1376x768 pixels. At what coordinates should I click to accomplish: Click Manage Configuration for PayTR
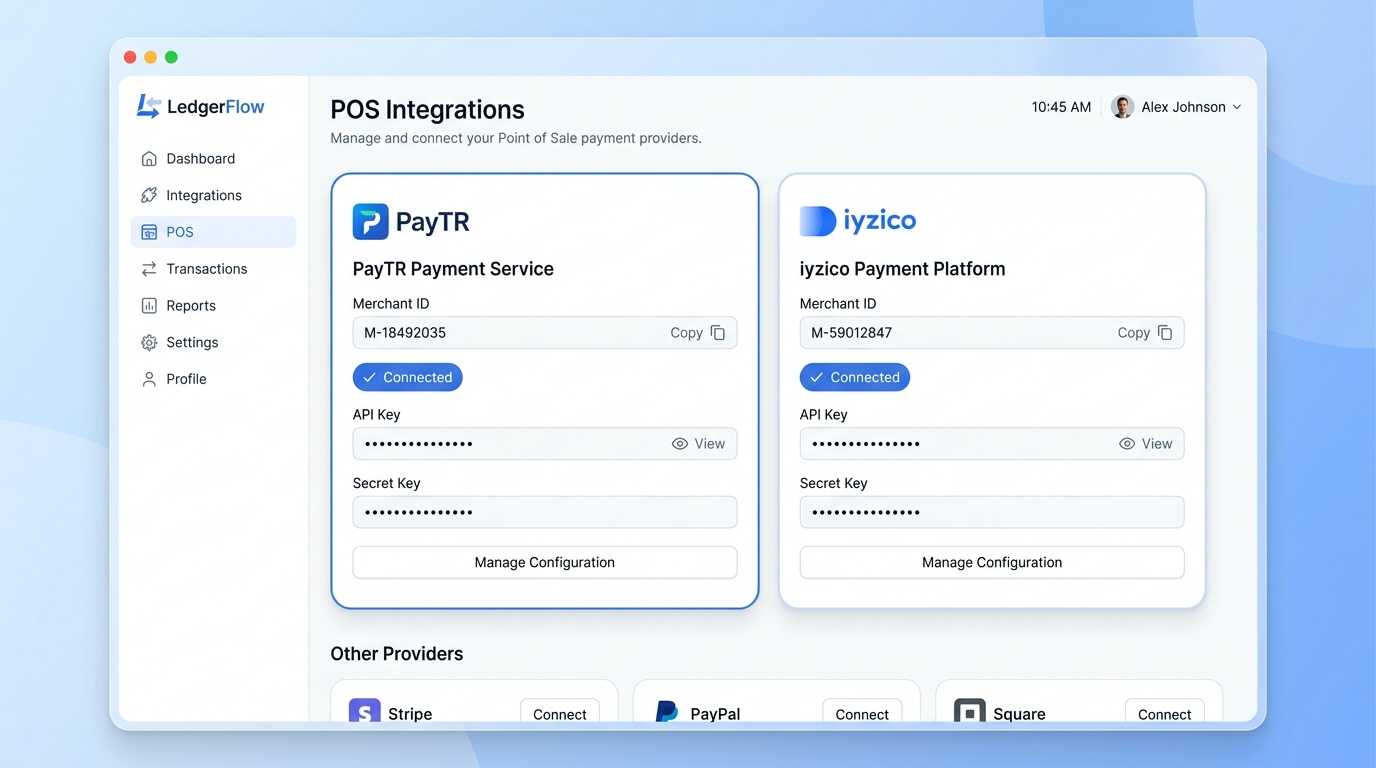545,562
